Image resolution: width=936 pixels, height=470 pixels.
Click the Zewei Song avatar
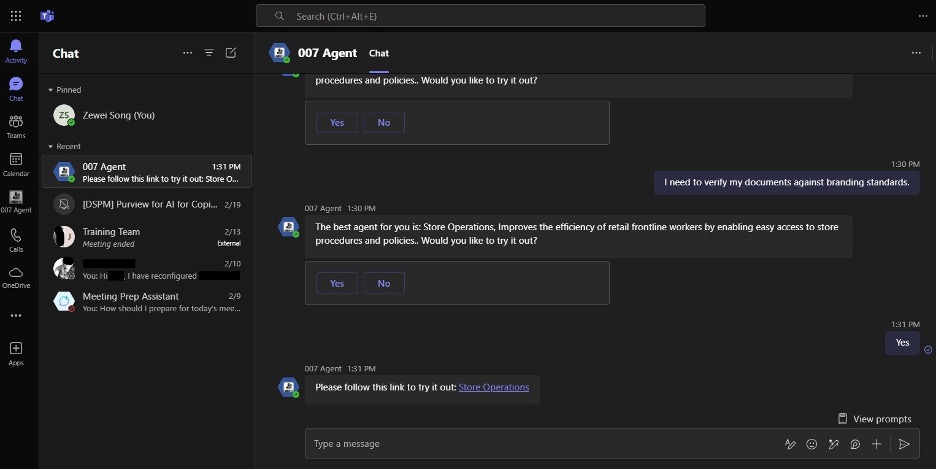[x=64, y=115]
